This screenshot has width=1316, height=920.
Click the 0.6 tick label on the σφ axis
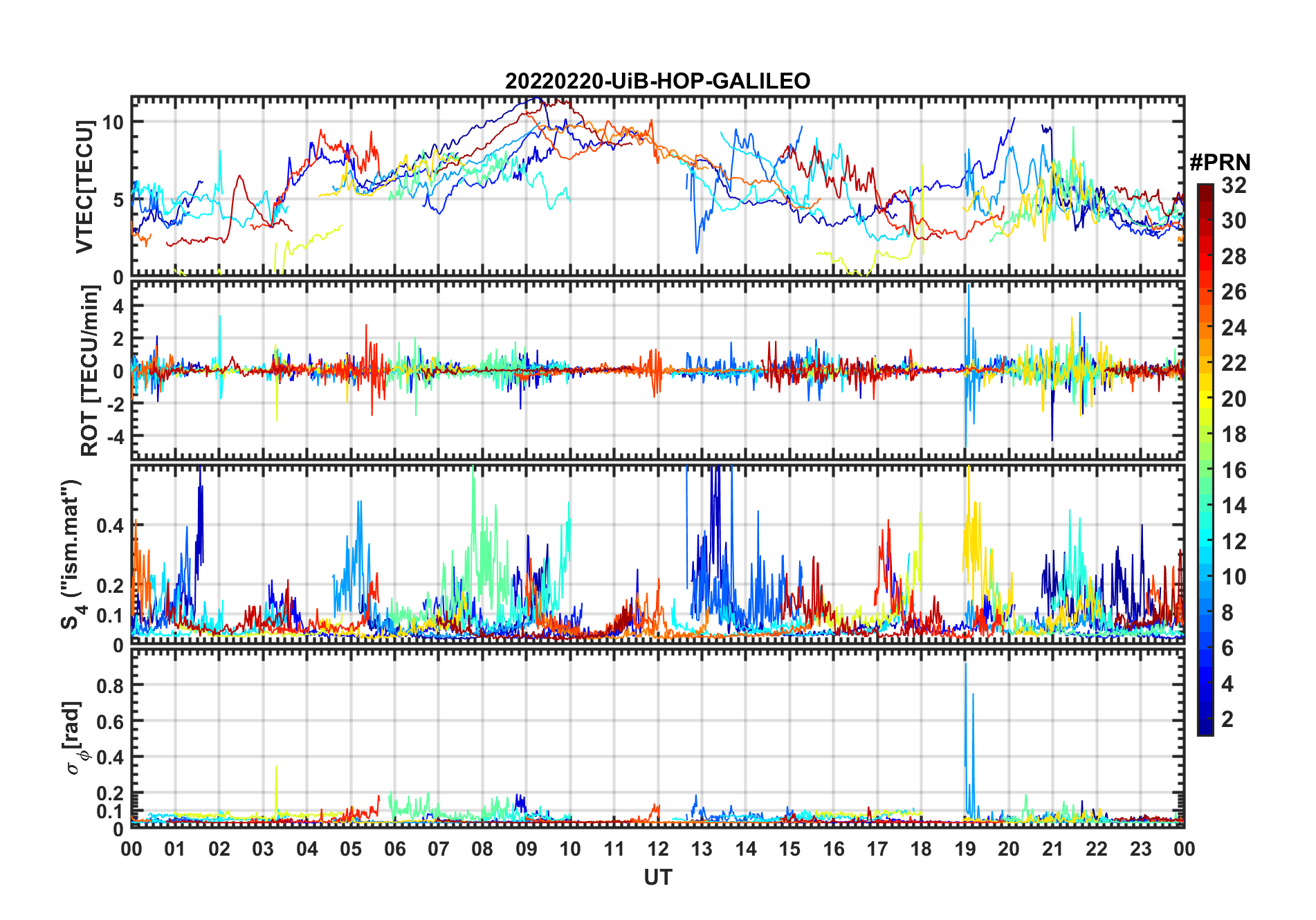click(x=111, y=721)
